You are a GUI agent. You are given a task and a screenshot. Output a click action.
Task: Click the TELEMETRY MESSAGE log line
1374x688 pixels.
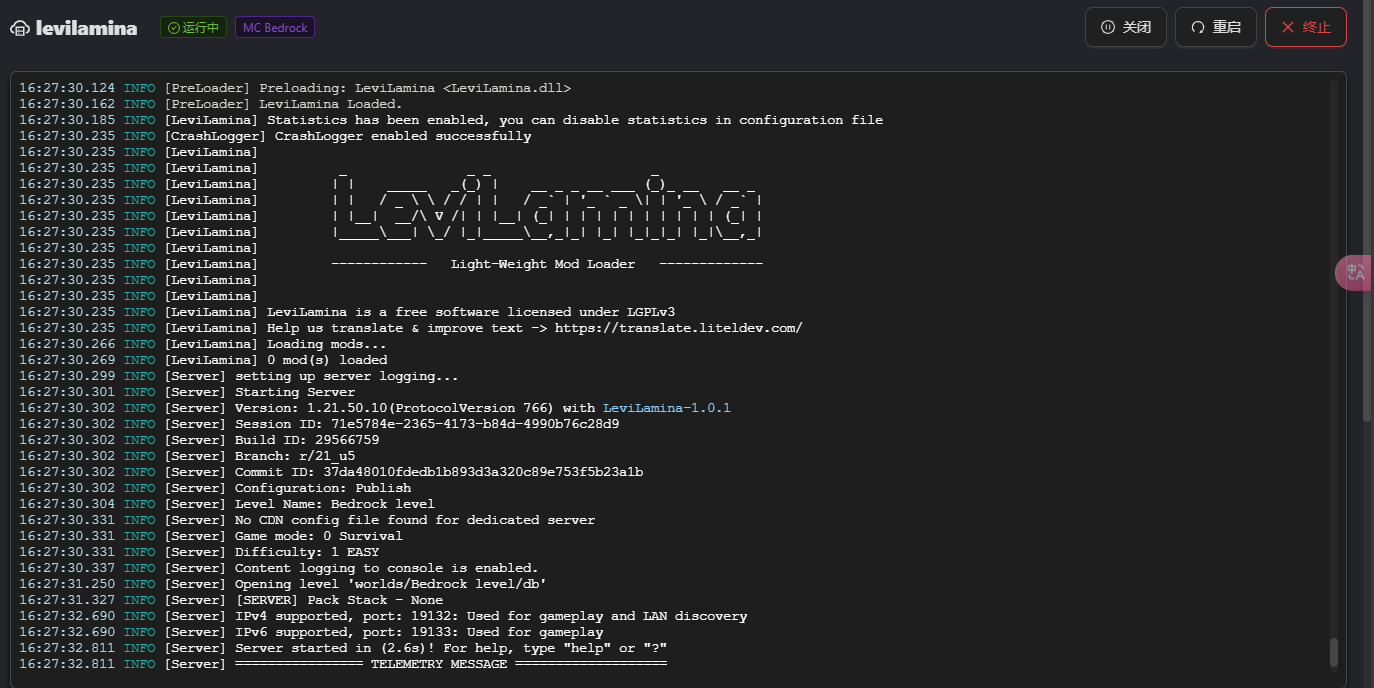[343, 664]
